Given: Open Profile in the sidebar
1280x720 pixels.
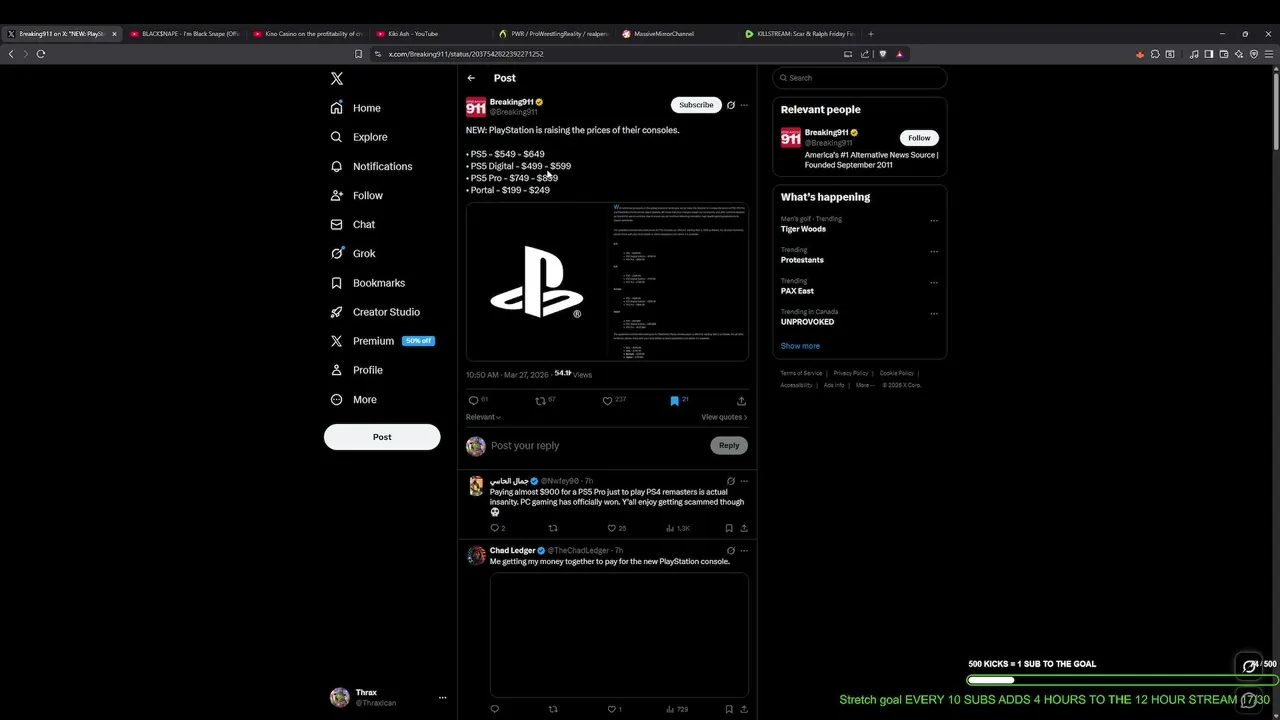Looking at the screenshot, I should click(357, 370).
